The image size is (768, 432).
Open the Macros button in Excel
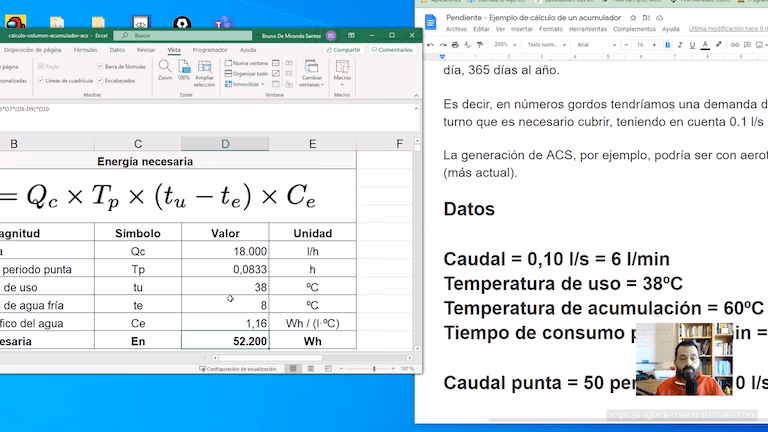[342, 72]
